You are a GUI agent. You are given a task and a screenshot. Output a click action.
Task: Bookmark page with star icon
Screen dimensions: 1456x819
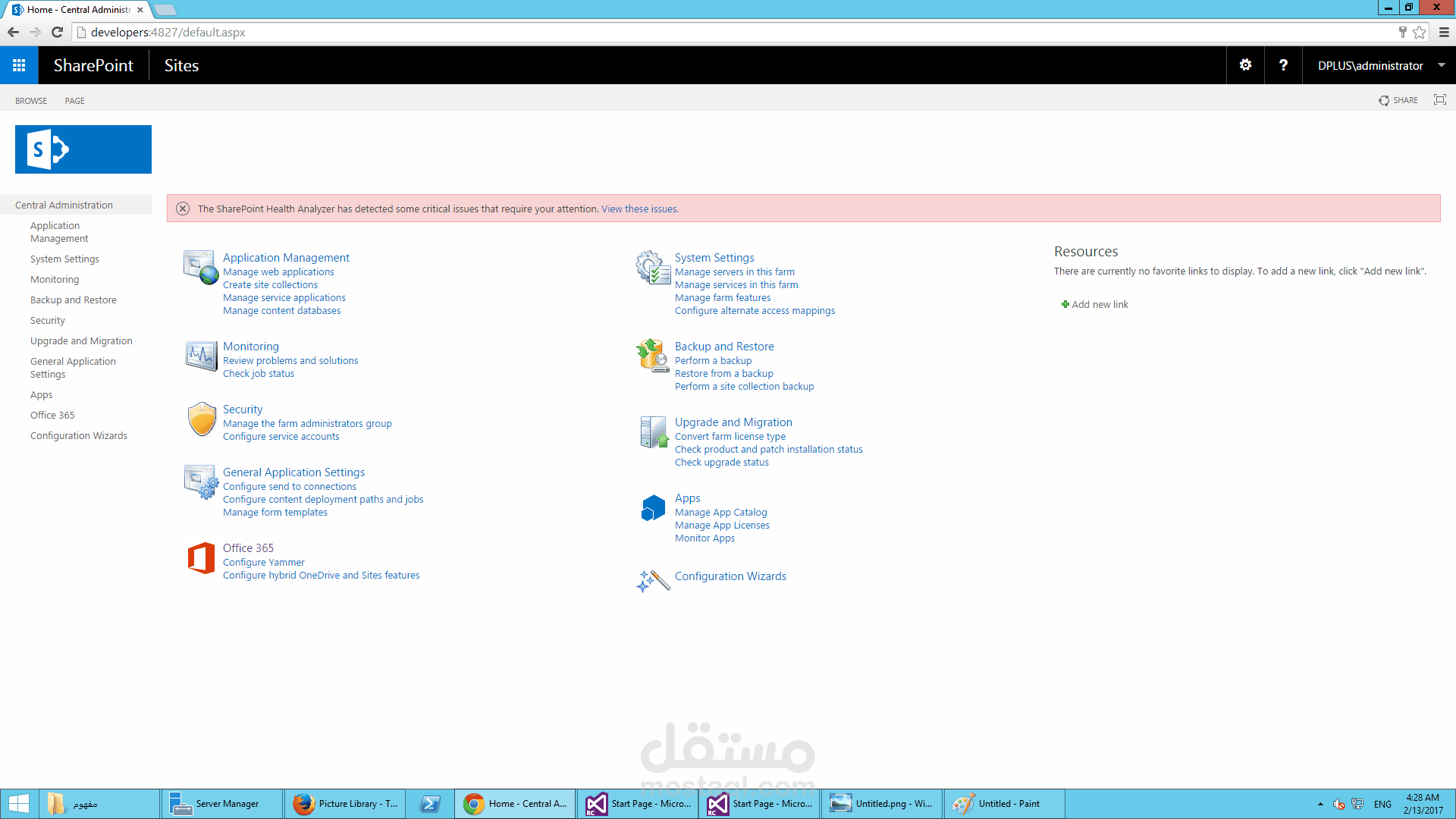(x=1419, y=33)
